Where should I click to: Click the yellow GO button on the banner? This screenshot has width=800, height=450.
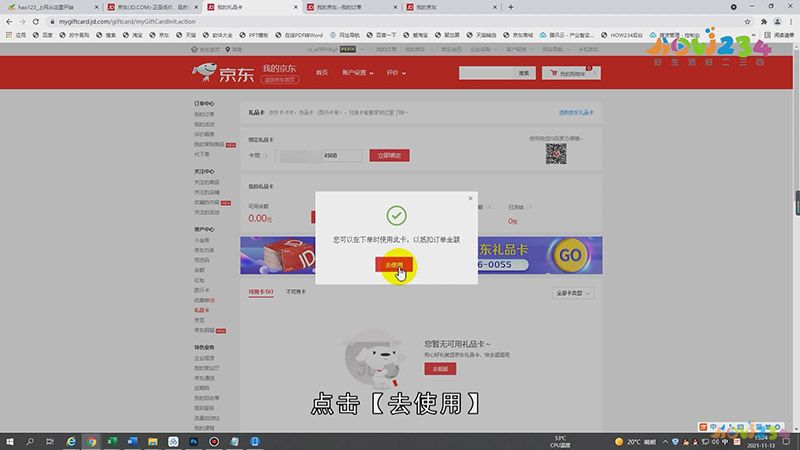570,255
